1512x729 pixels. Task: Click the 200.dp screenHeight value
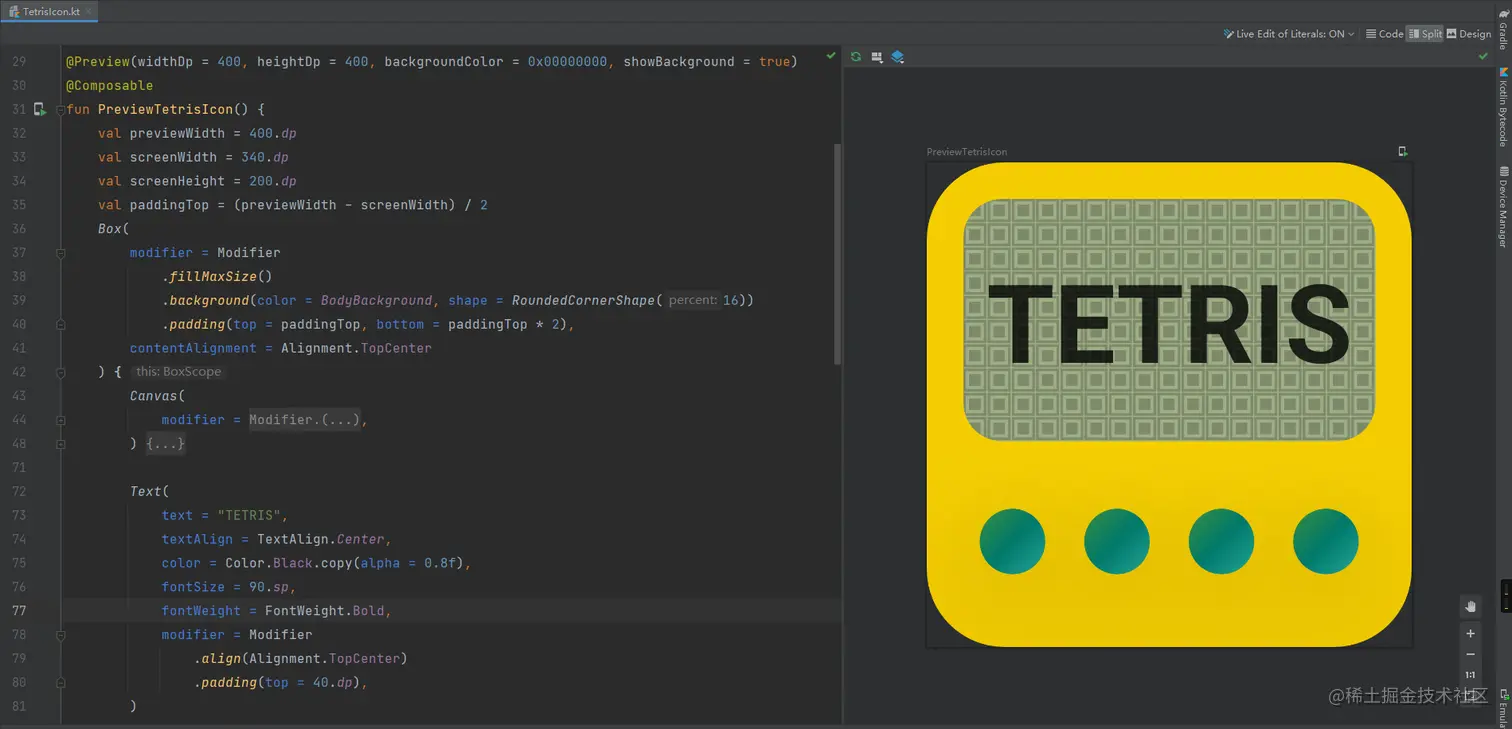(x=273, y=181)
